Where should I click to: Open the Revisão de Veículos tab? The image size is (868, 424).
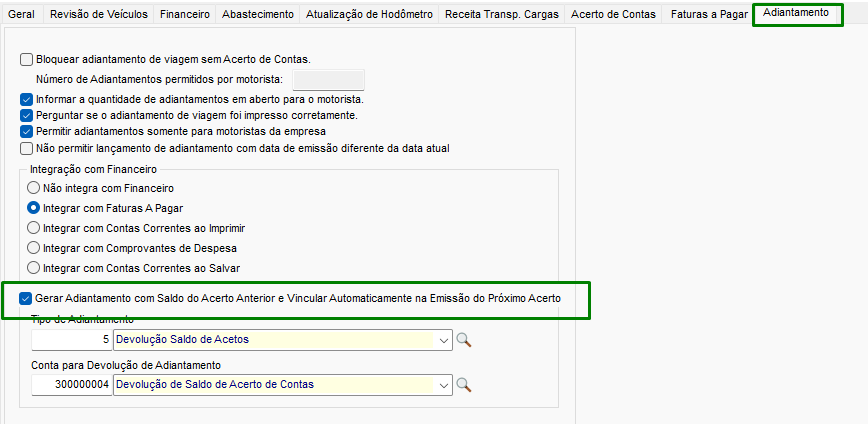click(x=98, y=14)
